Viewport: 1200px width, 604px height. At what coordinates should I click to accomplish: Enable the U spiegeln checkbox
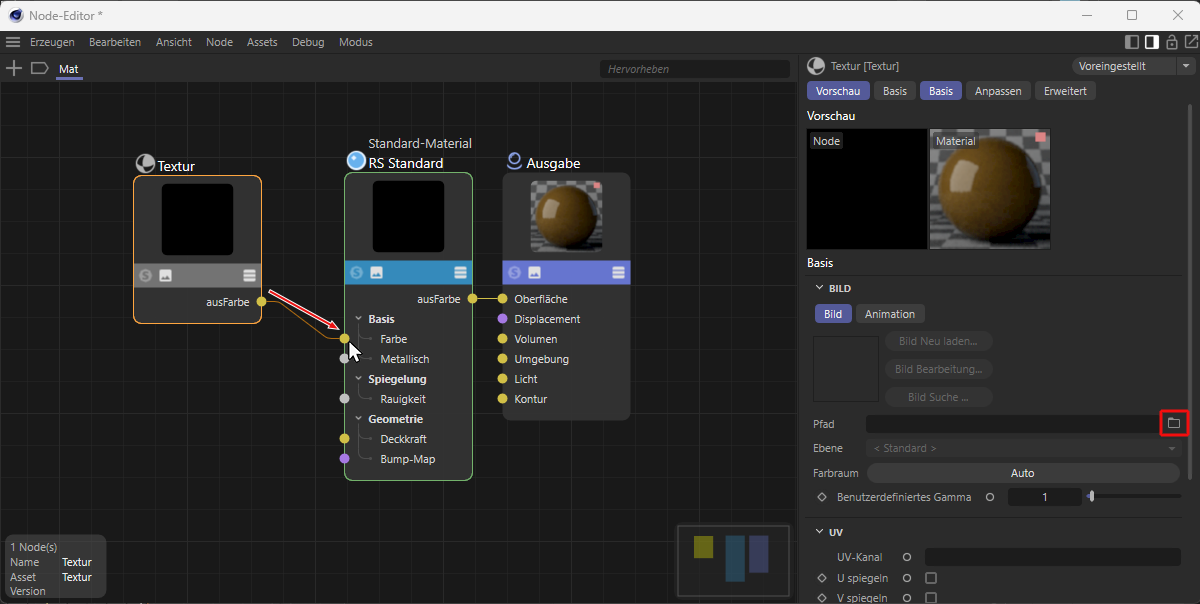(x=931, y=578)
